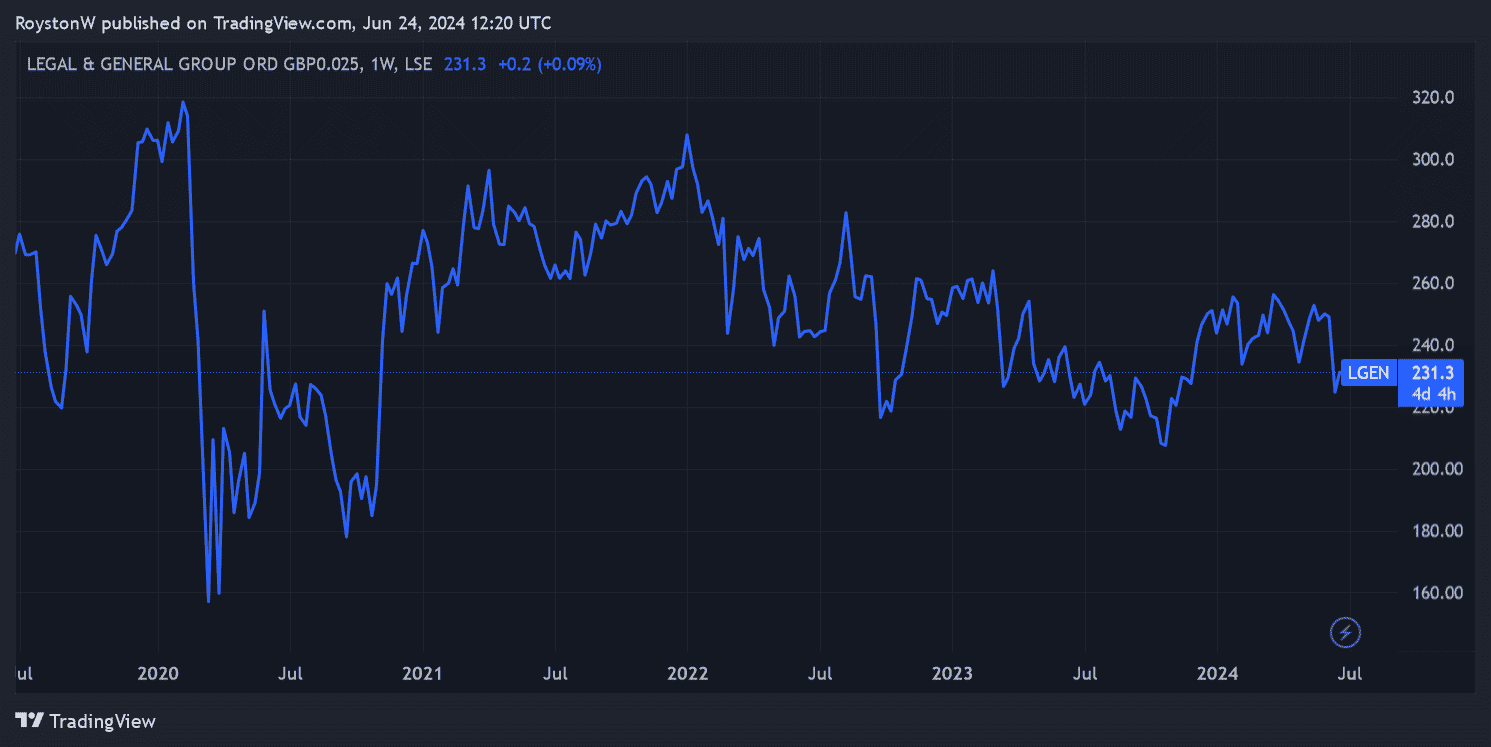Click the 2024 marker on time axis

click(x=1216, y=673)
